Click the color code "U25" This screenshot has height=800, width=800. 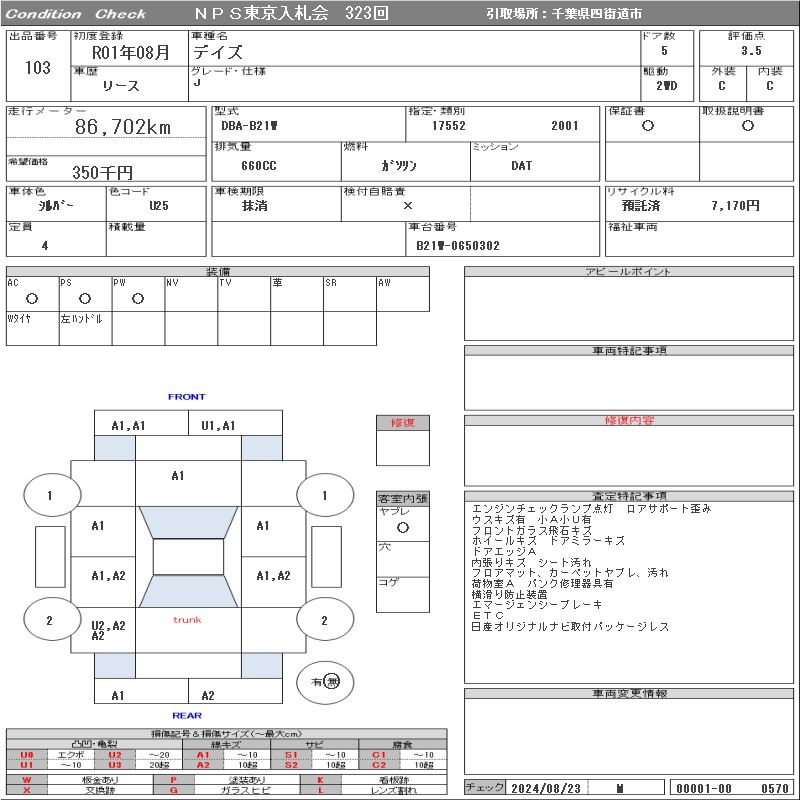(159, 206)
